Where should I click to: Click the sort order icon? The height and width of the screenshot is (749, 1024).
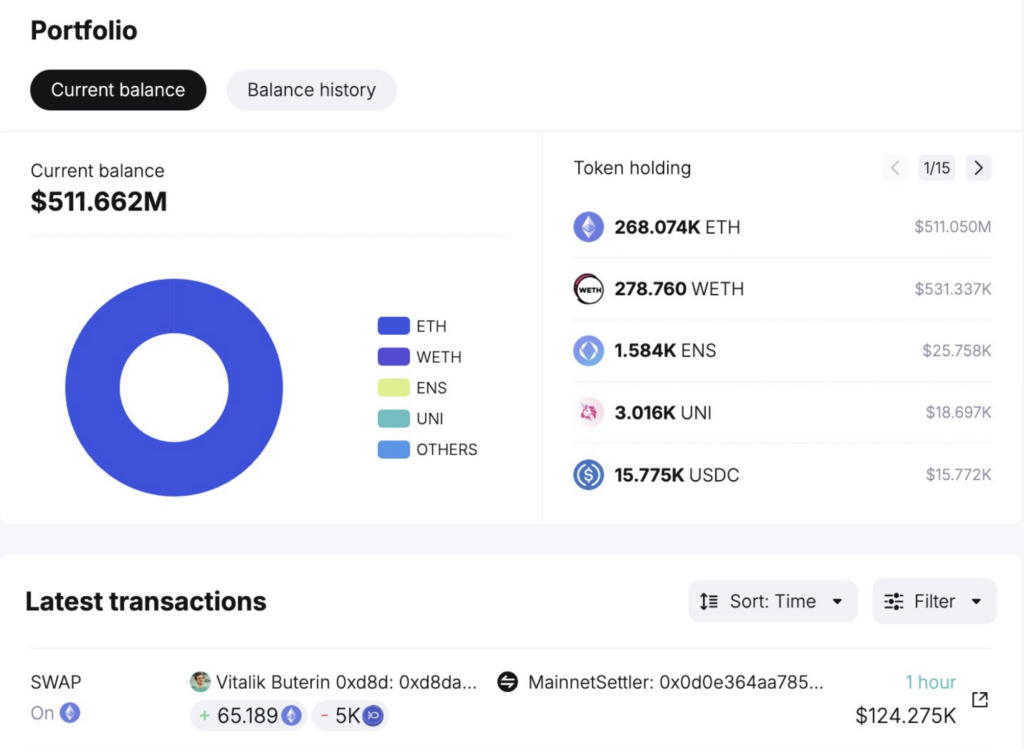point(709,601)
